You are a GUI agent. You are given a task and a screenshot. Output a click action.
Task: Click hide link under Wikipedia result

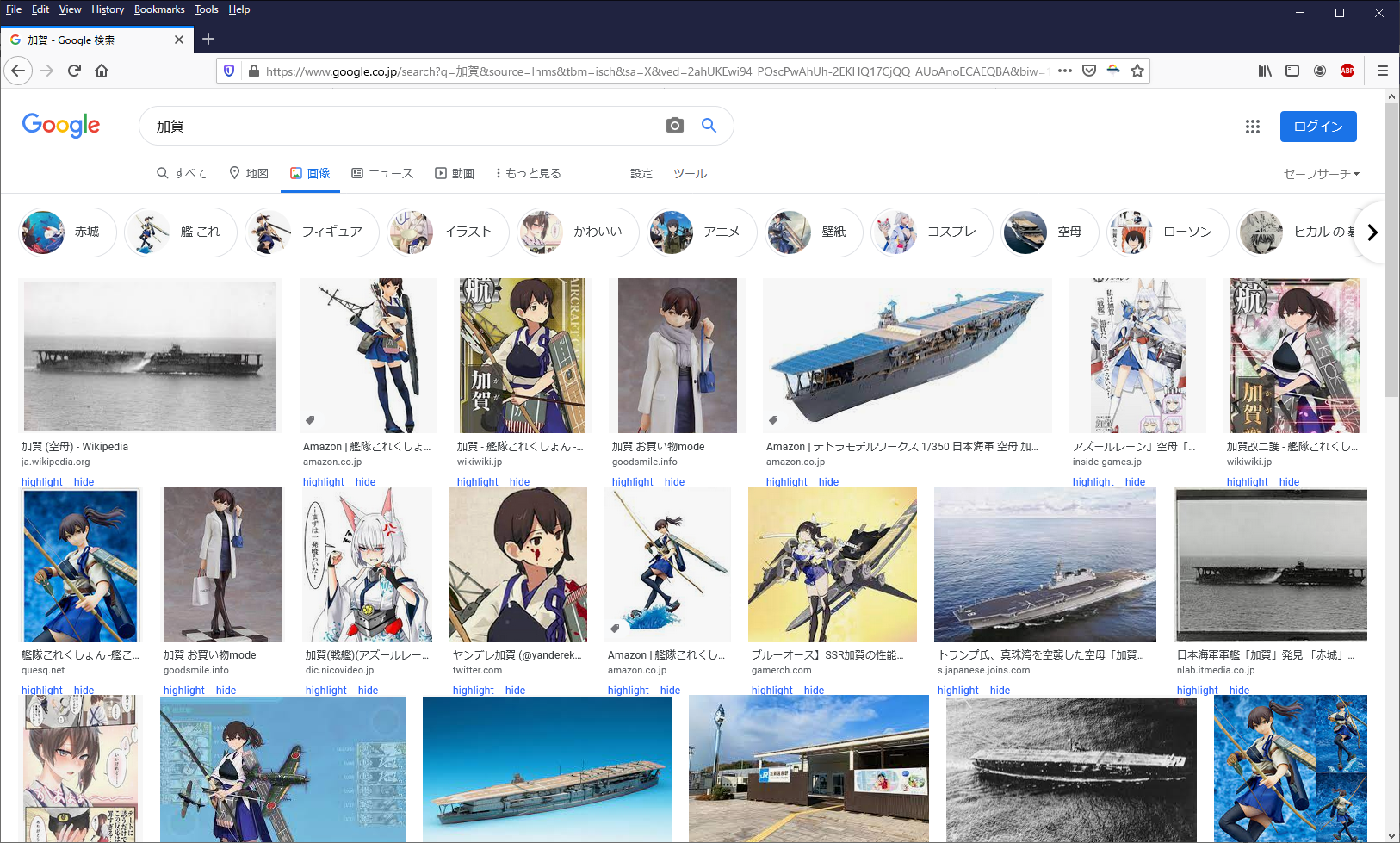[x=84, y=482]
